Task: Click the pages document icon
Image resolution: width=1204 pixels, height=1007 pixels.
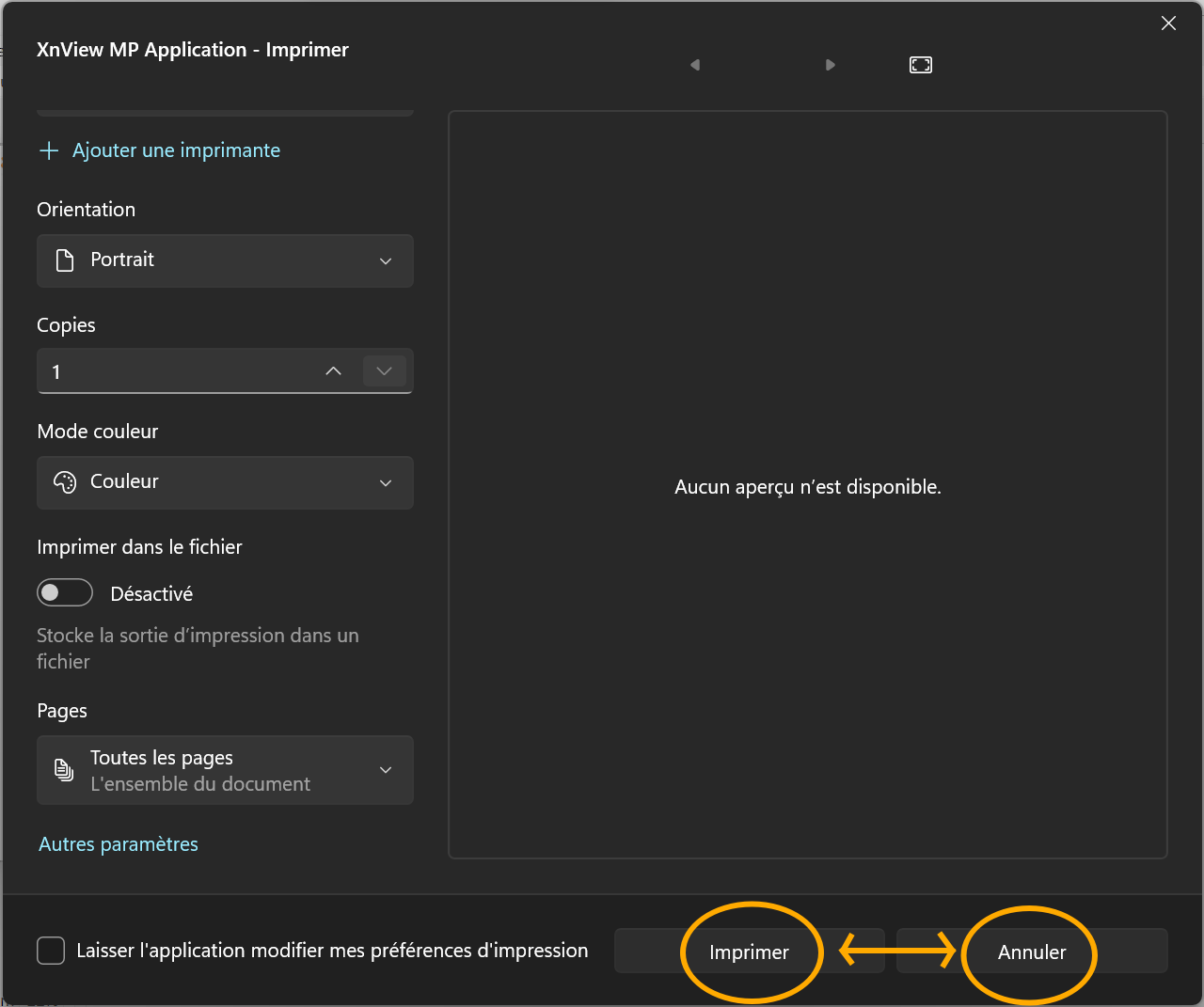Action: click(x=64, y=770)
